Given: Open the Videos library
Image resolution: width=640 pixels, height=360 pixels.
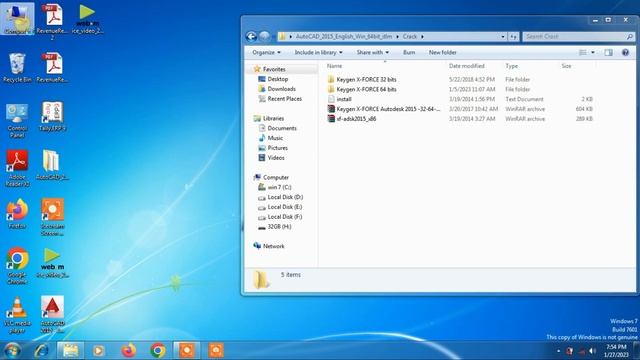Looking at the screenshot, I should (276, 158).
